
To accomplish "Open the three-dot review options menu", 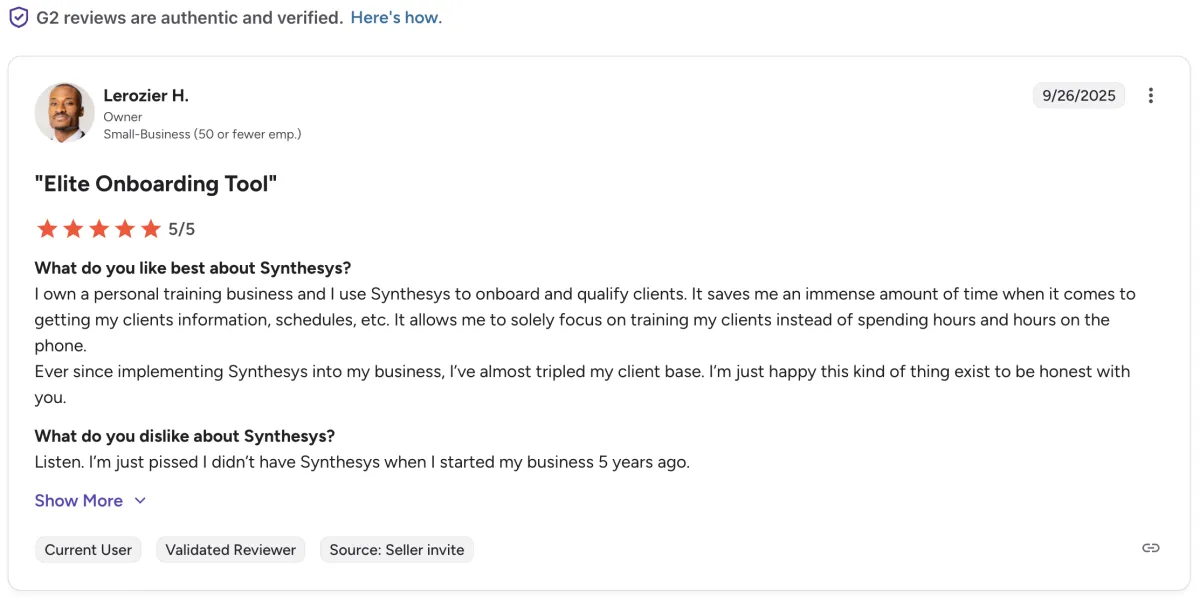I will click(x=1151, y=96).
